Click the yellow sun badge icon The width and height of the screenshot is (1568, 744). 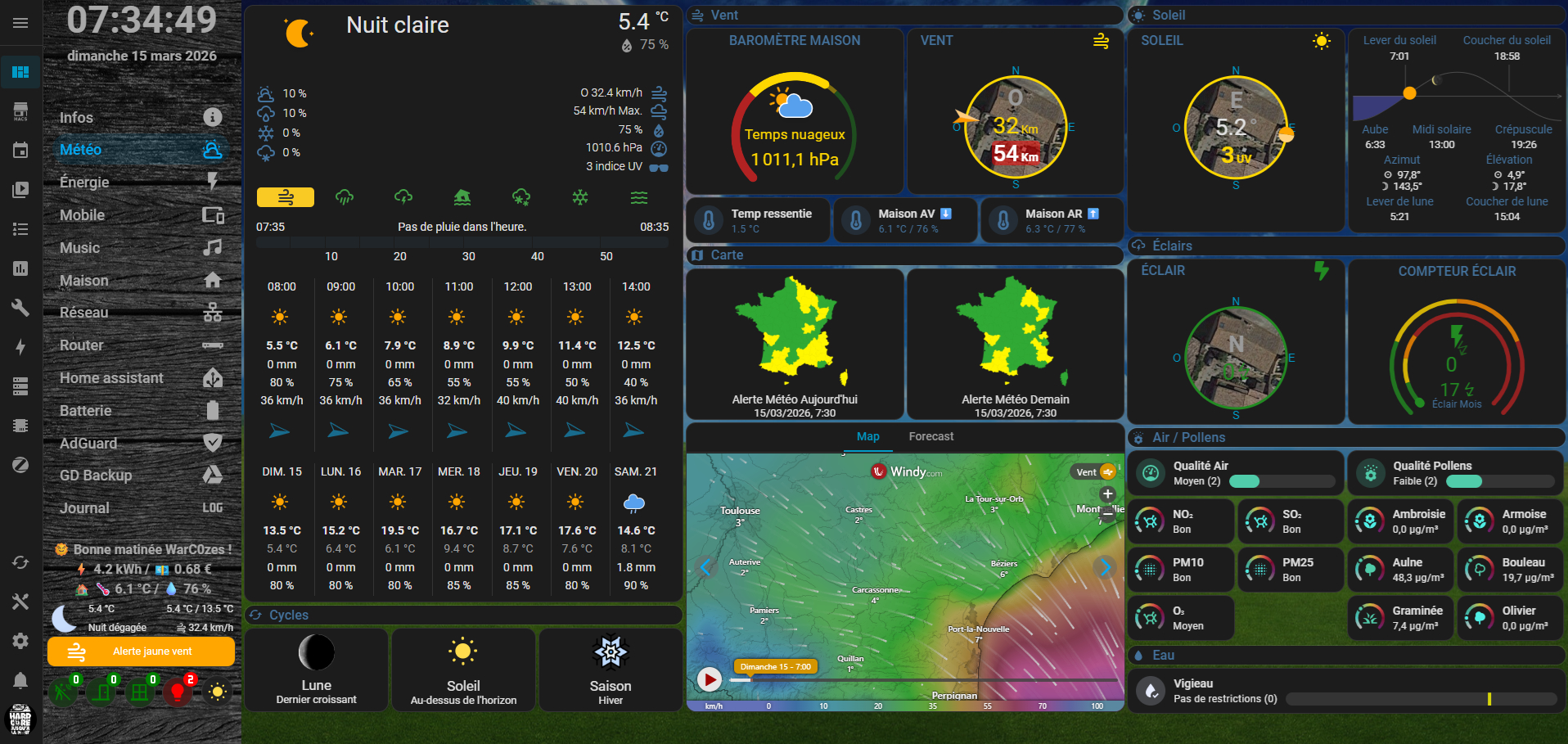(x=217, y=692)
